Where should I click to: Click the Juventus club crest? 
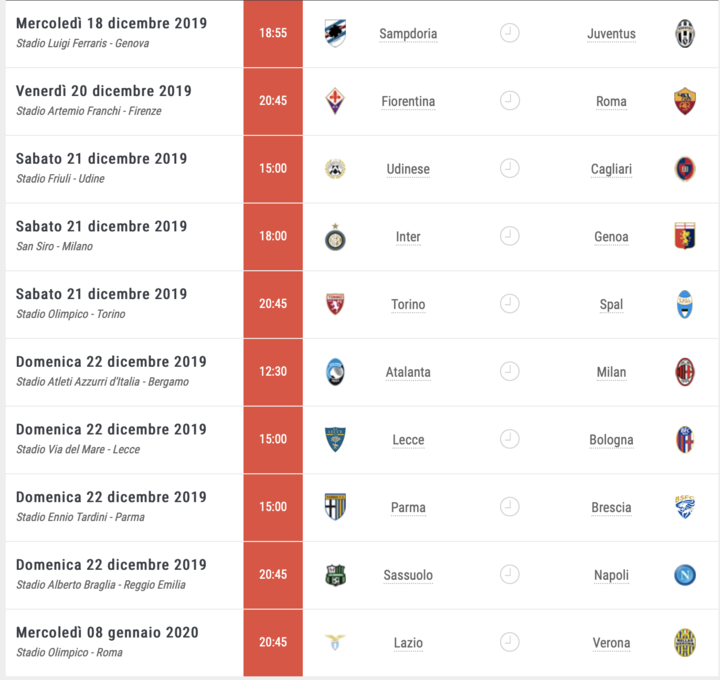pyautogui.click(x=684, y=33)
